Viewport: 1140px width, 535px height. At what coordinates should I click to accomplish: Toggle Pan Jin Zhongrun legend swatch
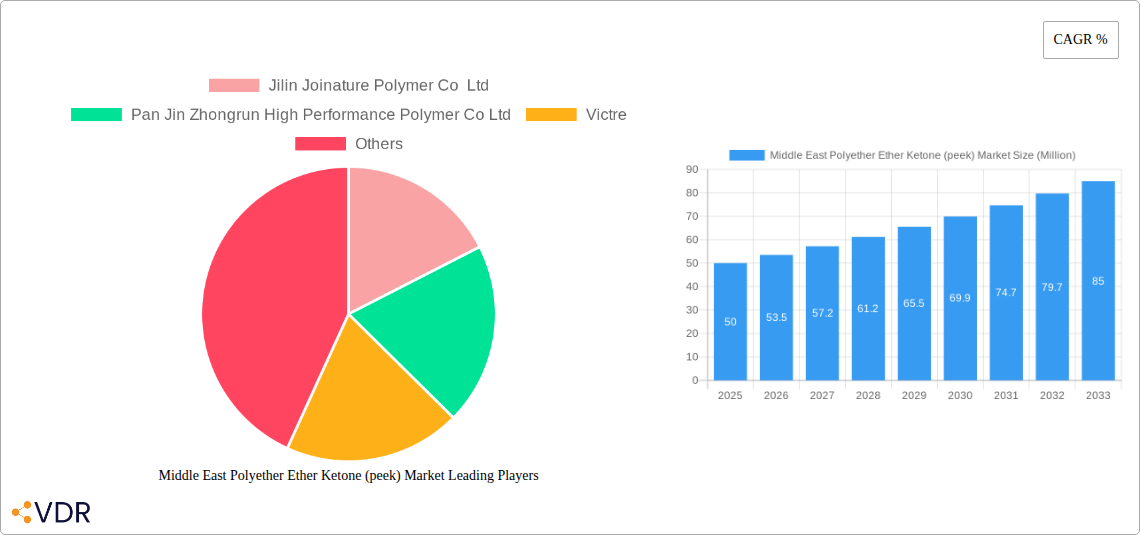click(x=96, y=114)
